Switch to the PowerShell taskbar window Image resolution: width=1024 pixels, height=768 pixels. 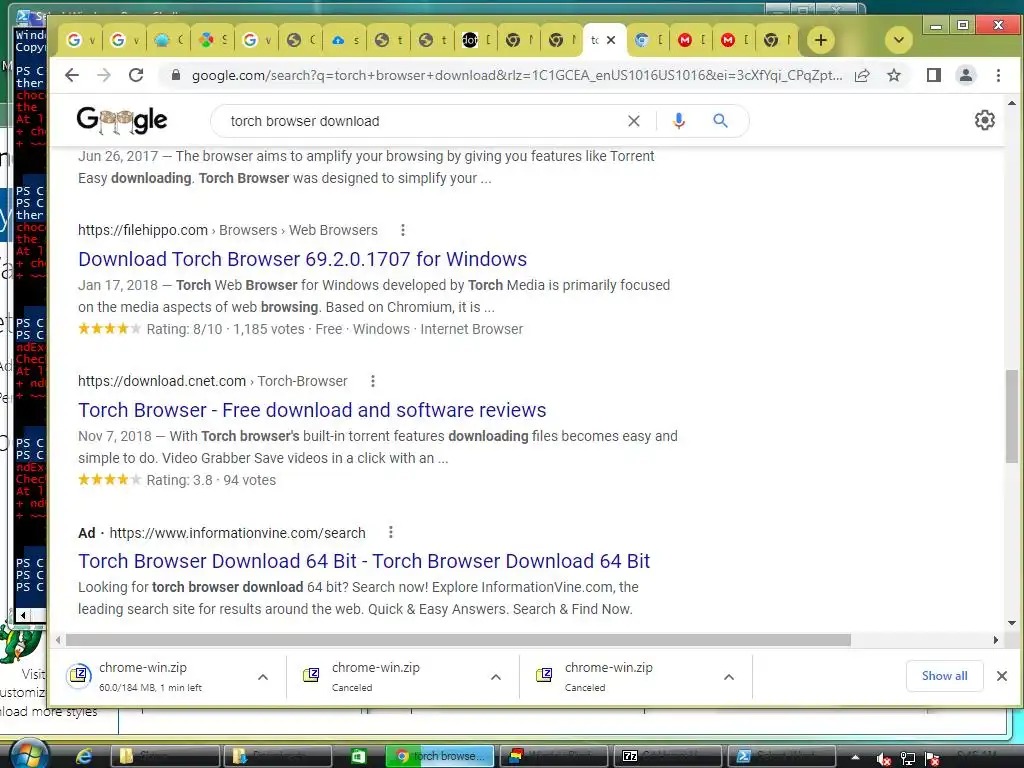point(782,756)
